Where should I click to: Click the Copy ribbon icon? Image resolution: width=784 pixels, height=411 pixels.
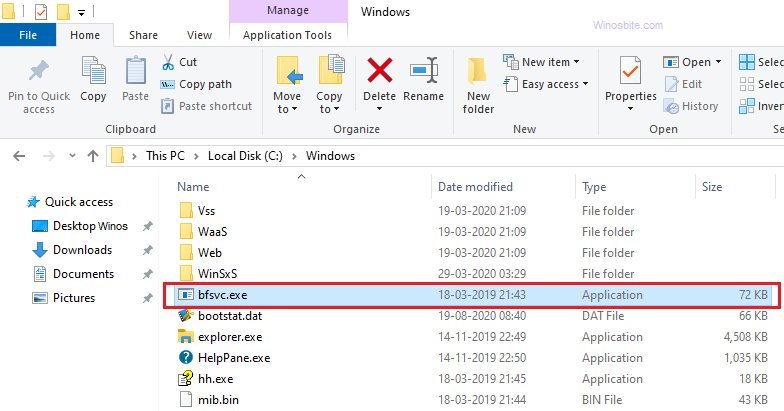[94, 71]
